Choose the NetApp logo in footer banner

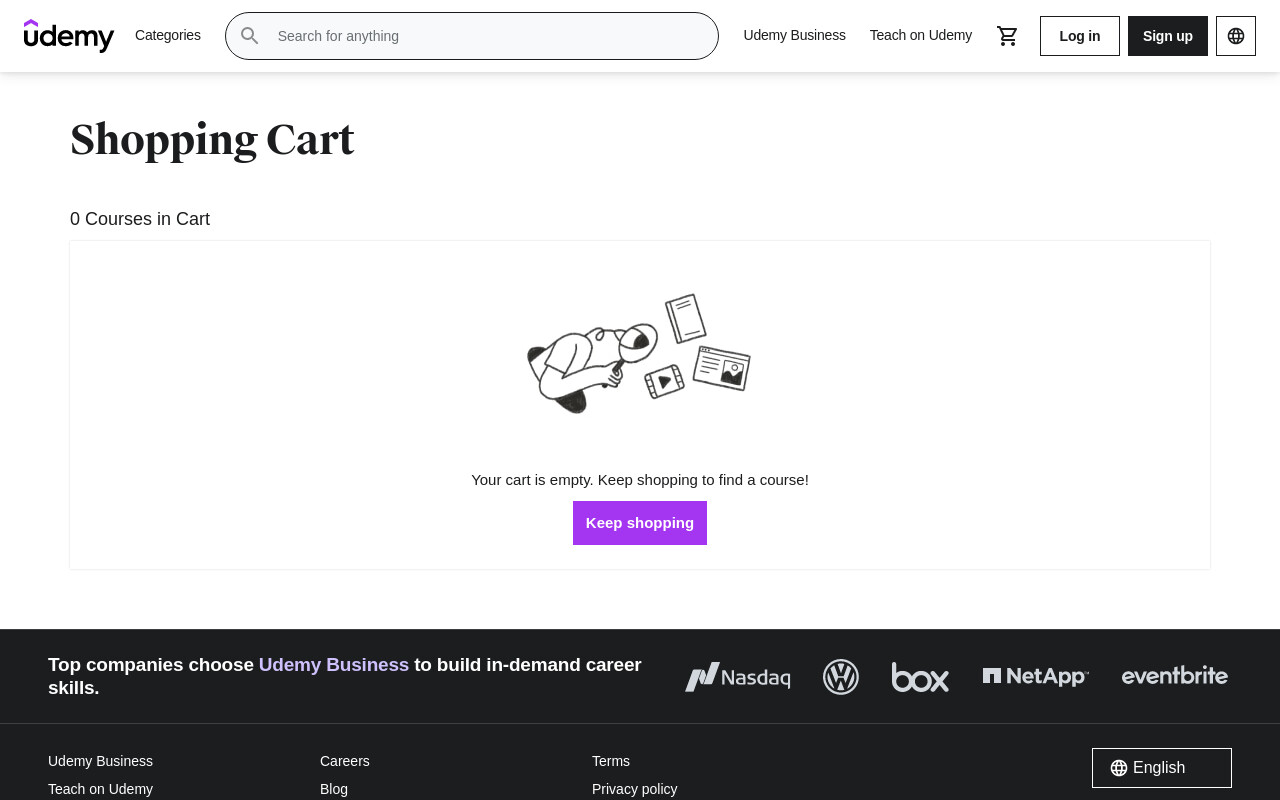click(1035, 677)
